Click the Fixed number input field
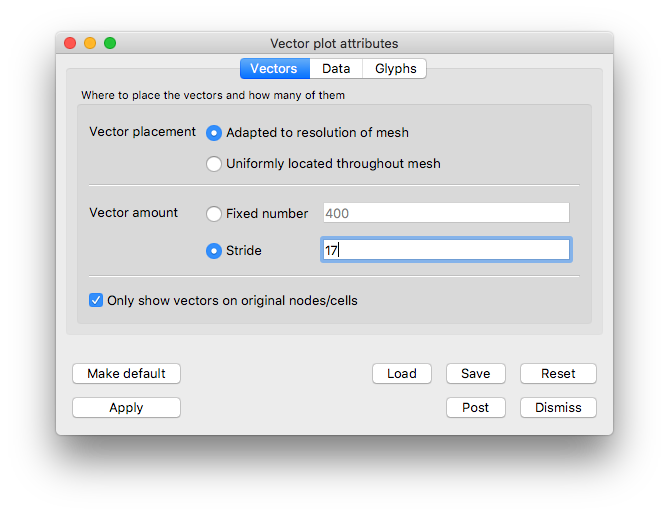The width and height of the screenshot is (669, 515). [446, 213]
